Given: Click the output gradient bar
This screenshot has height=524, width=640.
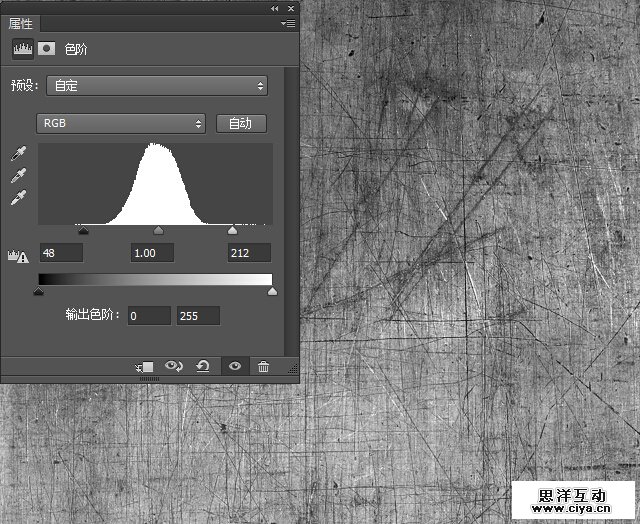Looking at the screenshot, I should 155,280.
